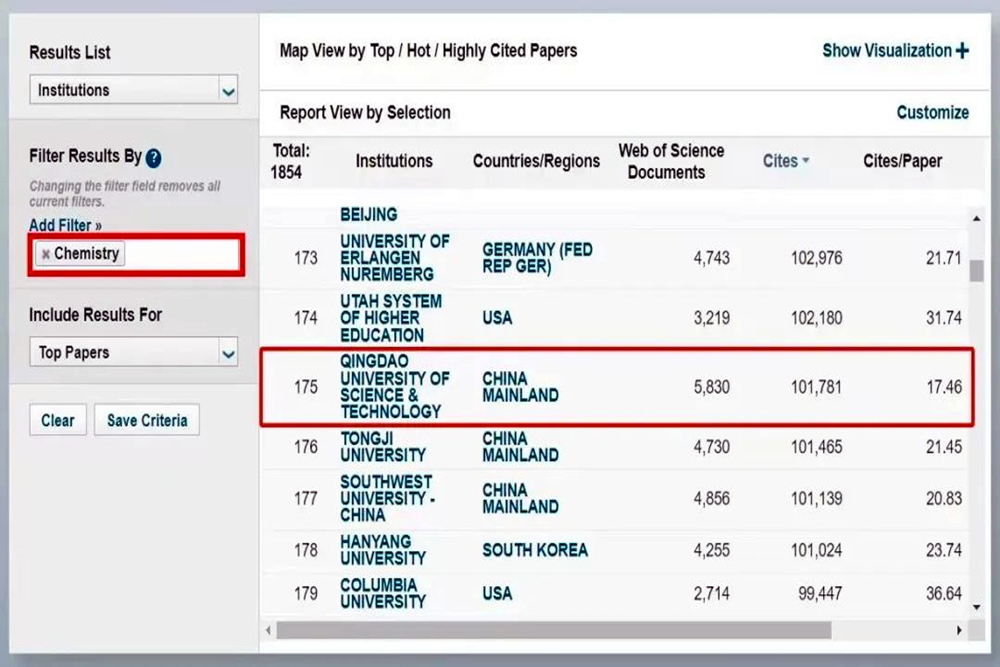Click the plus icon next to Show Visualization
The width and height of the screenshot is (1000, 667).
[962, 51]
